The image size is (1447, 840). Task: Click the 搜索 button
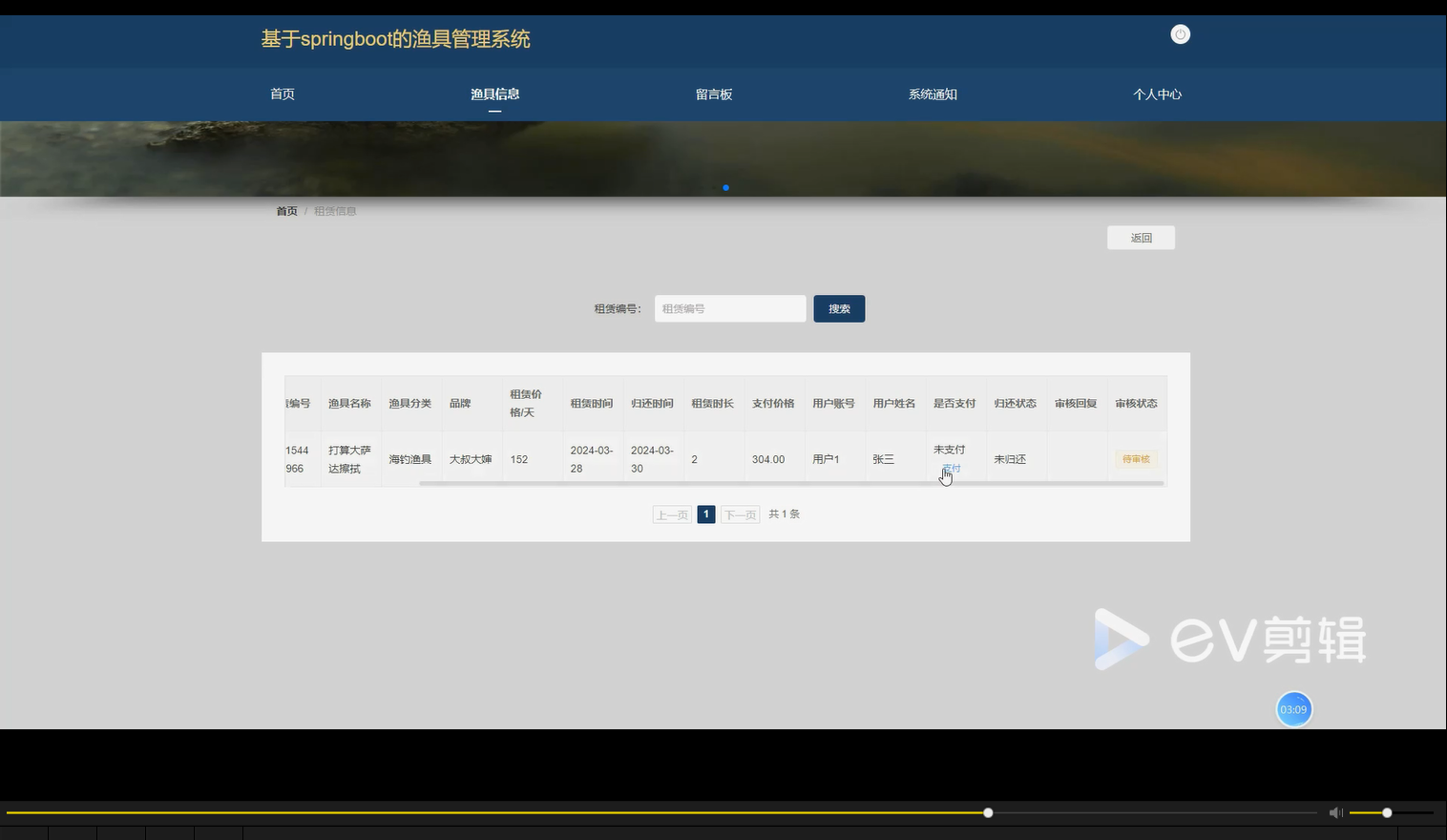[x=839, y=308]
